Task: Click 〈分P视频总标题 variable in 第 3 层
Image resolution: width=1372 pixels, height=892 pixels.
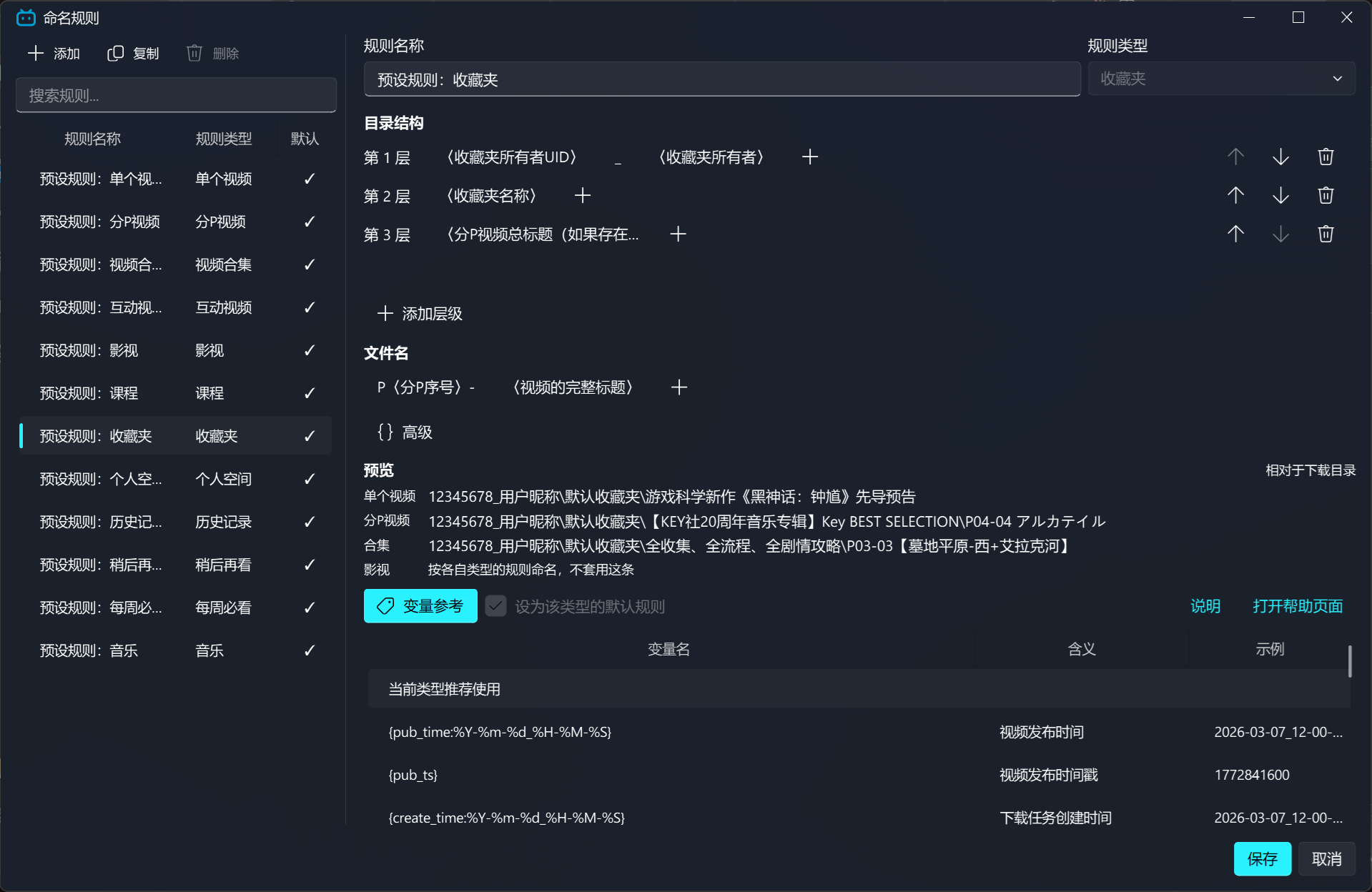Action: tap(543, 234)
